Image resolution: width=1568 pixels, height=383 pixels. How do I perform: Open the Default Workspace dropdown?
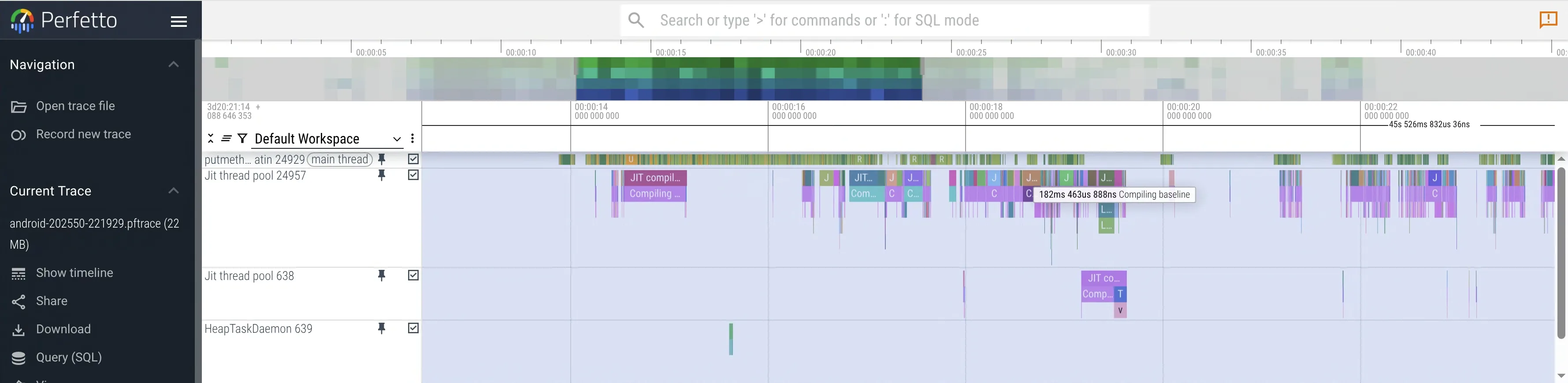point(327,139)
